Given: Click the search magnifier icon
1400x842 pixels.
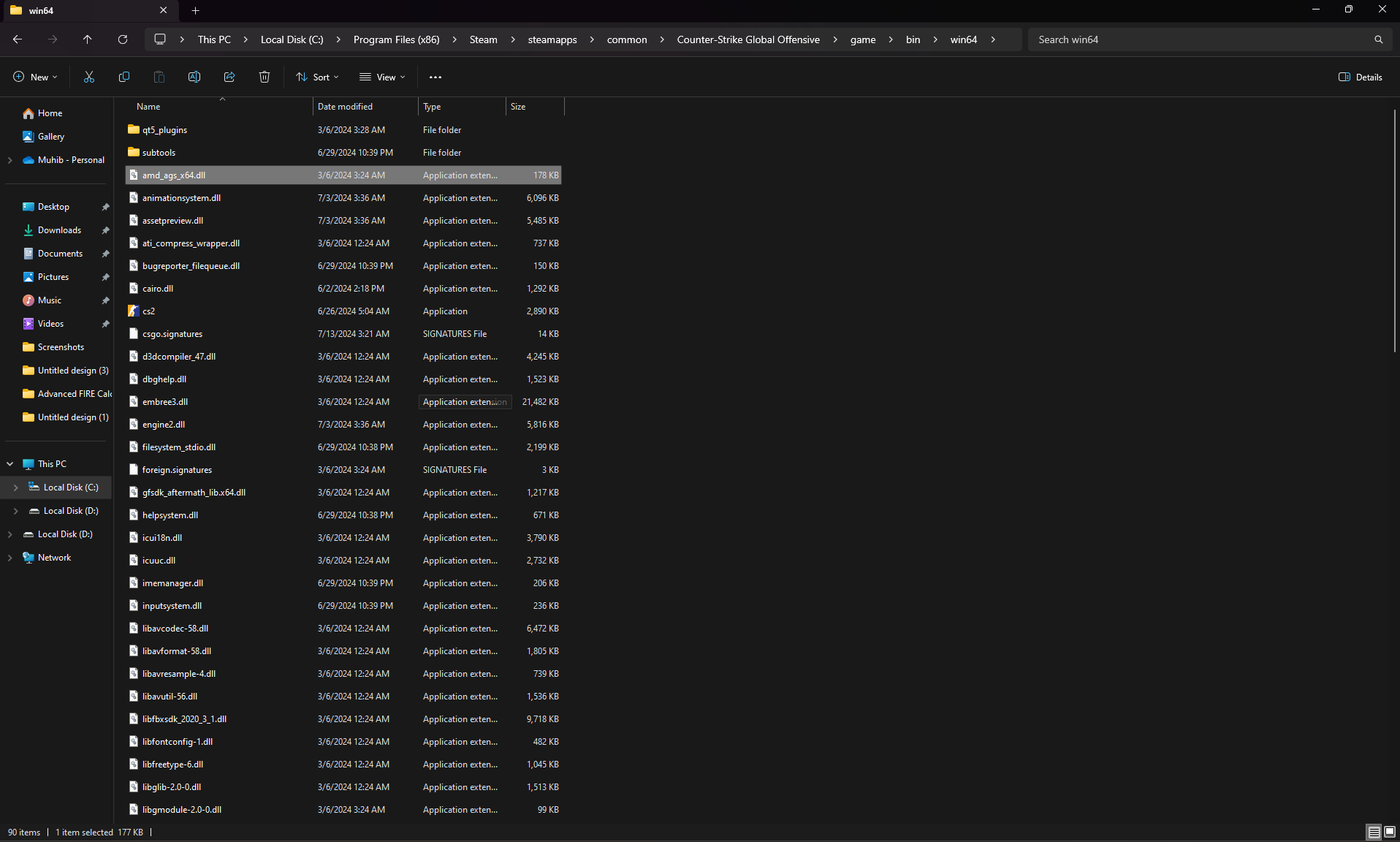Looking at the screenshot, I should pos(1378,39).
